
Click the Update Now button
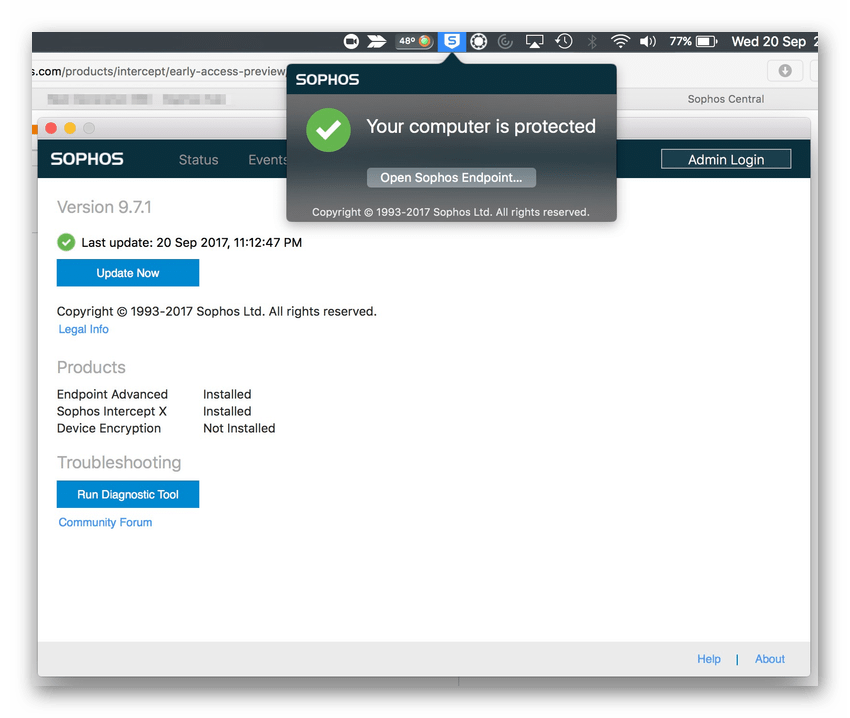128,273
